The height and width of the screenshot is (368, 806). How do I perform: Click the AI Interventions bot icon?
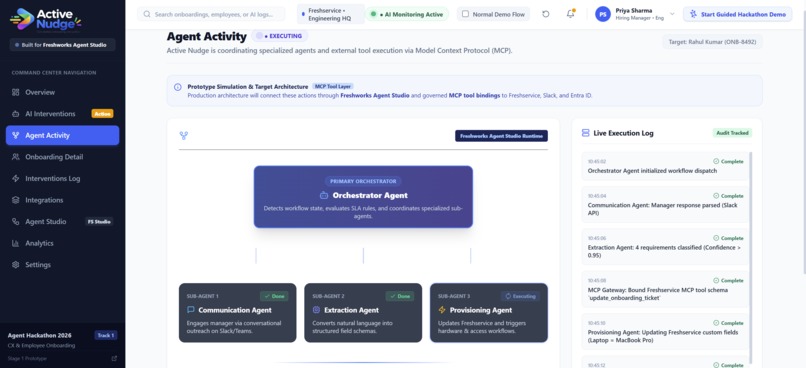tap(15, 114)
